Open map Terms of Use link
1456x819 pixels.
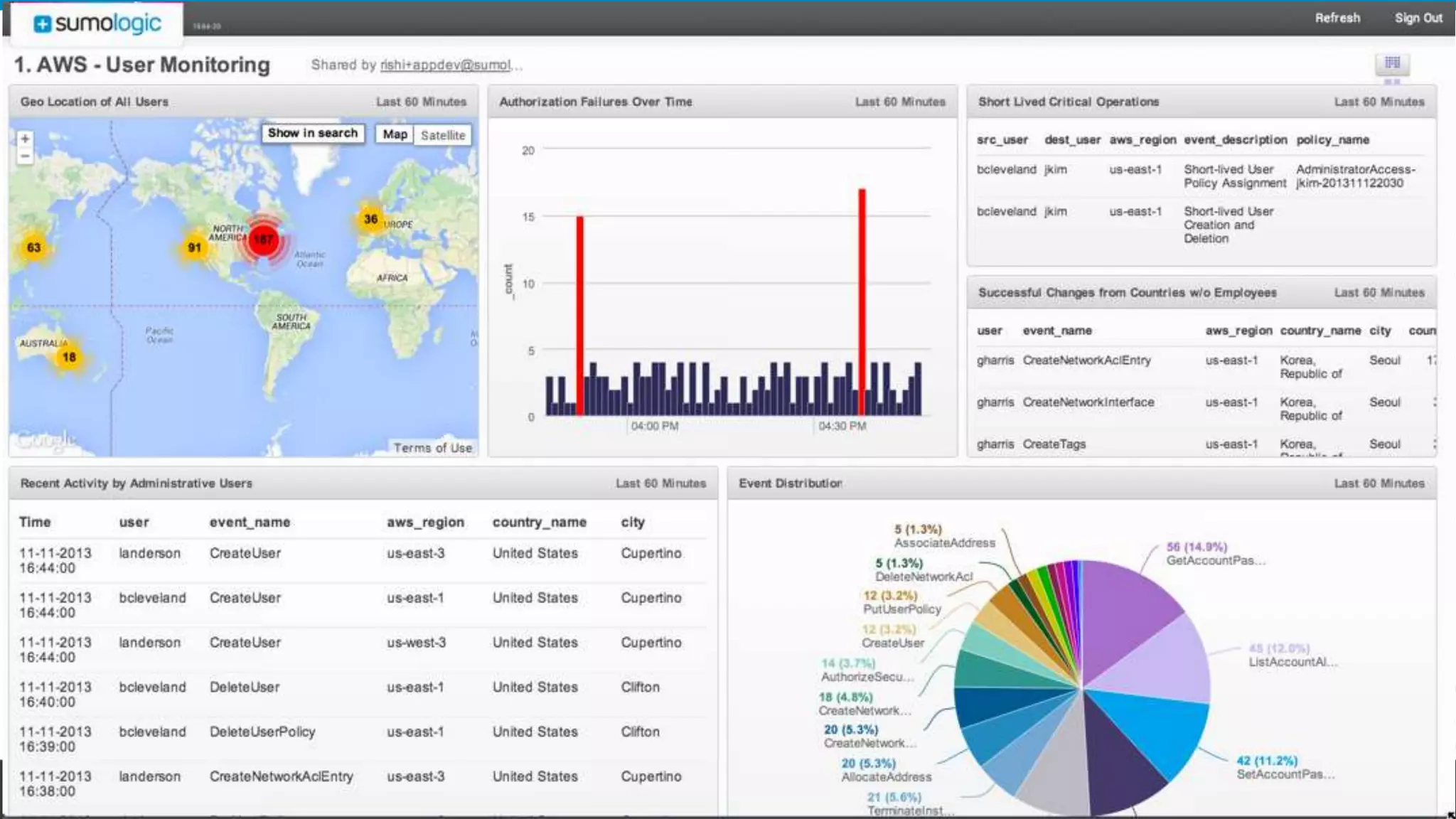[433, 448]
